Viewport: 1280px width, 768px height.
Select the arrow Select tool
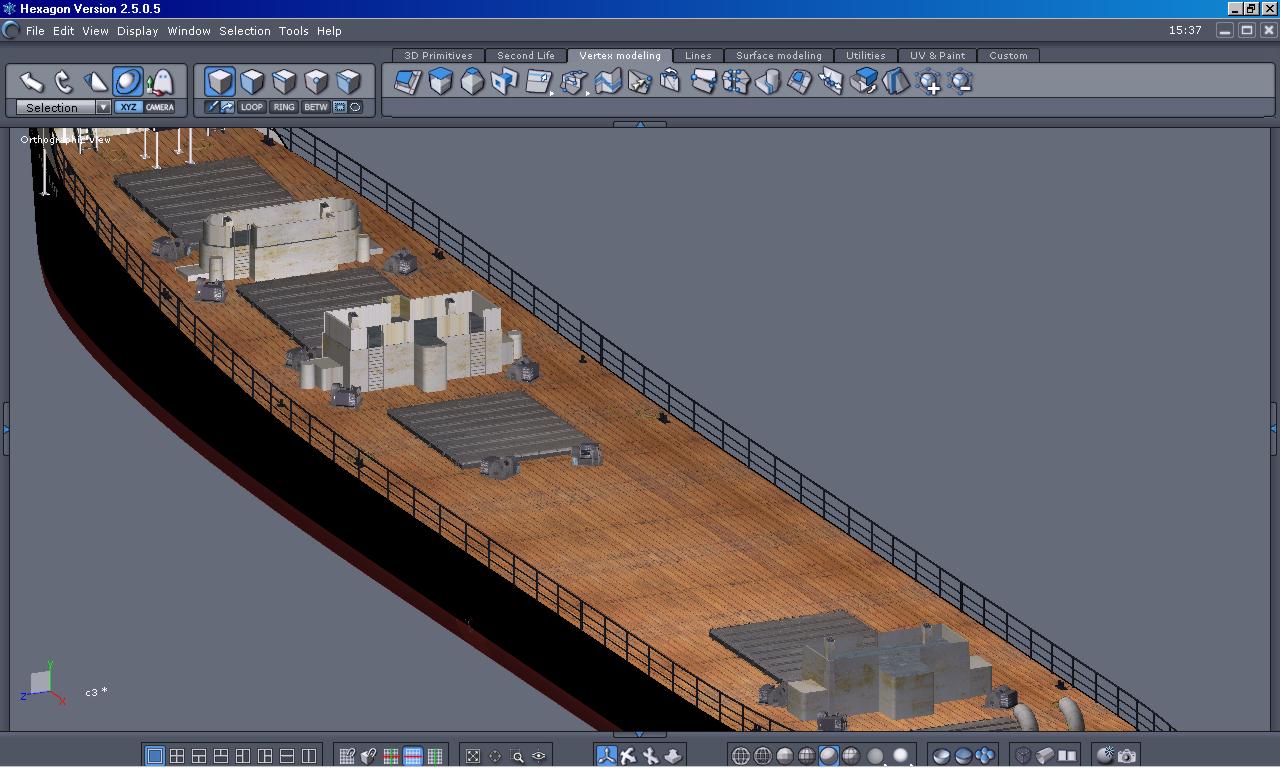pos(32,81)
